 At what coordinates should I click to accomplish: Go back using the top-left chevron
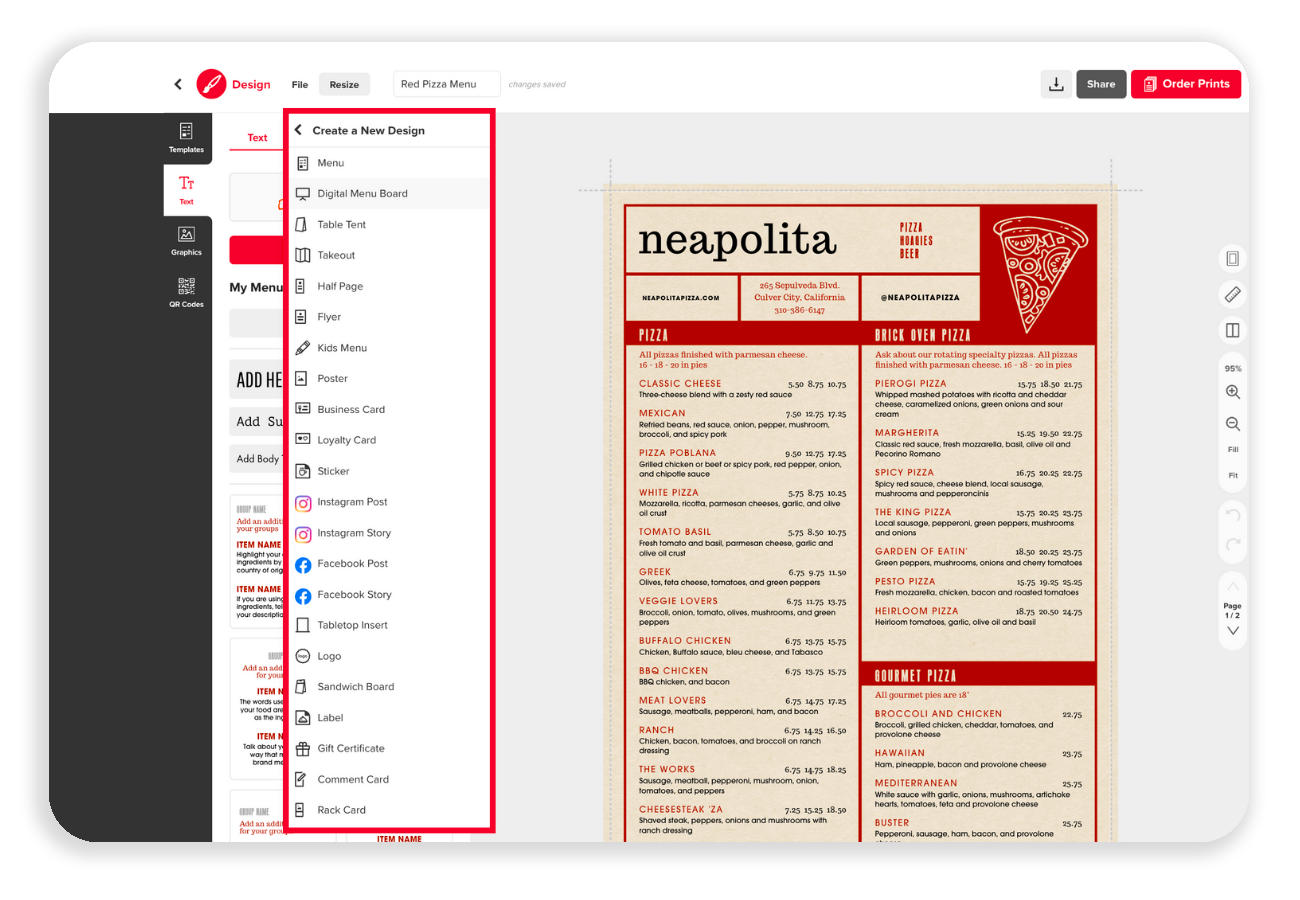coord(178,84)
